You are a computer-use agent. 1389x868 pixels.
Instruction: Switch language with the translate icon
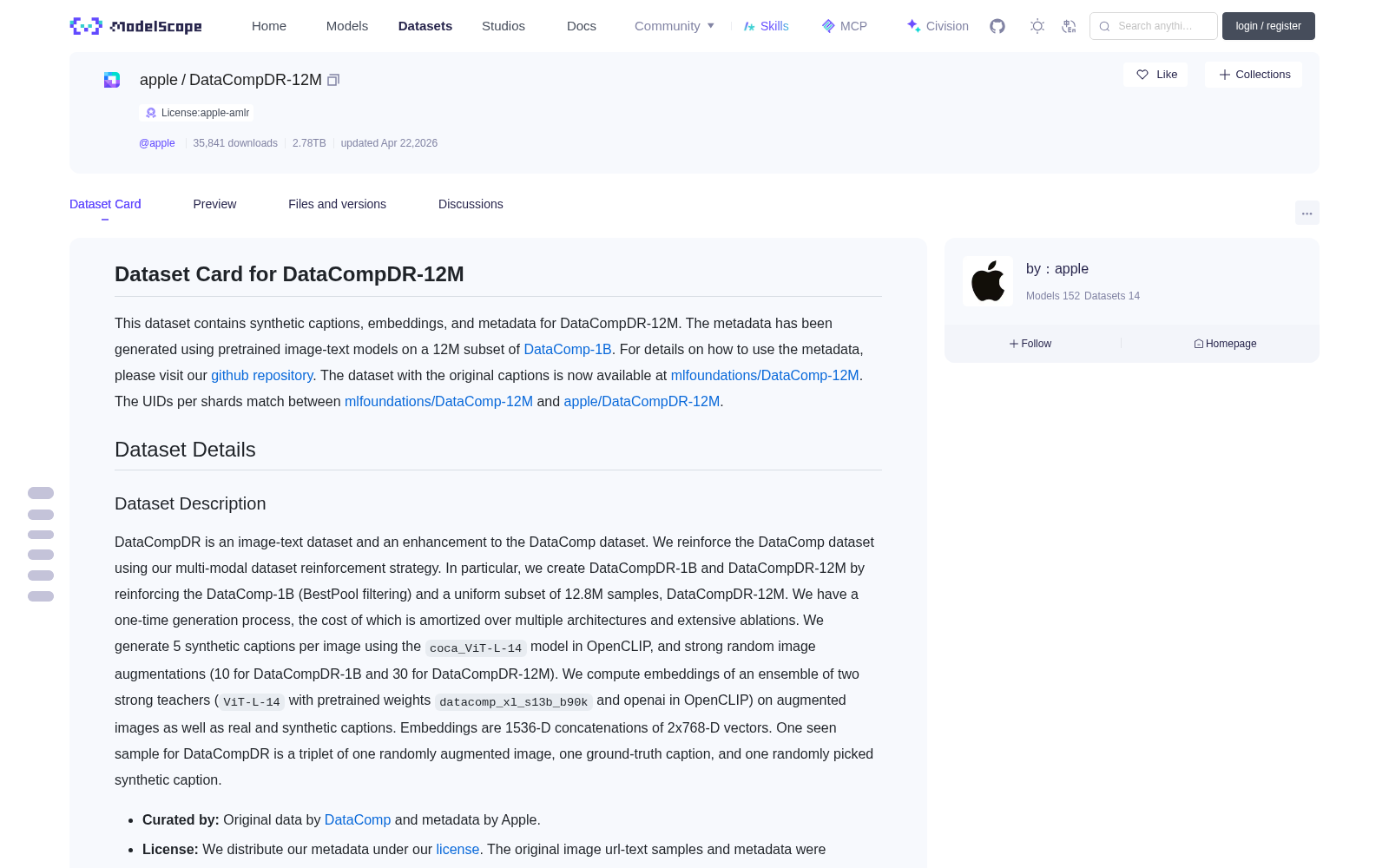[1070, 26]
